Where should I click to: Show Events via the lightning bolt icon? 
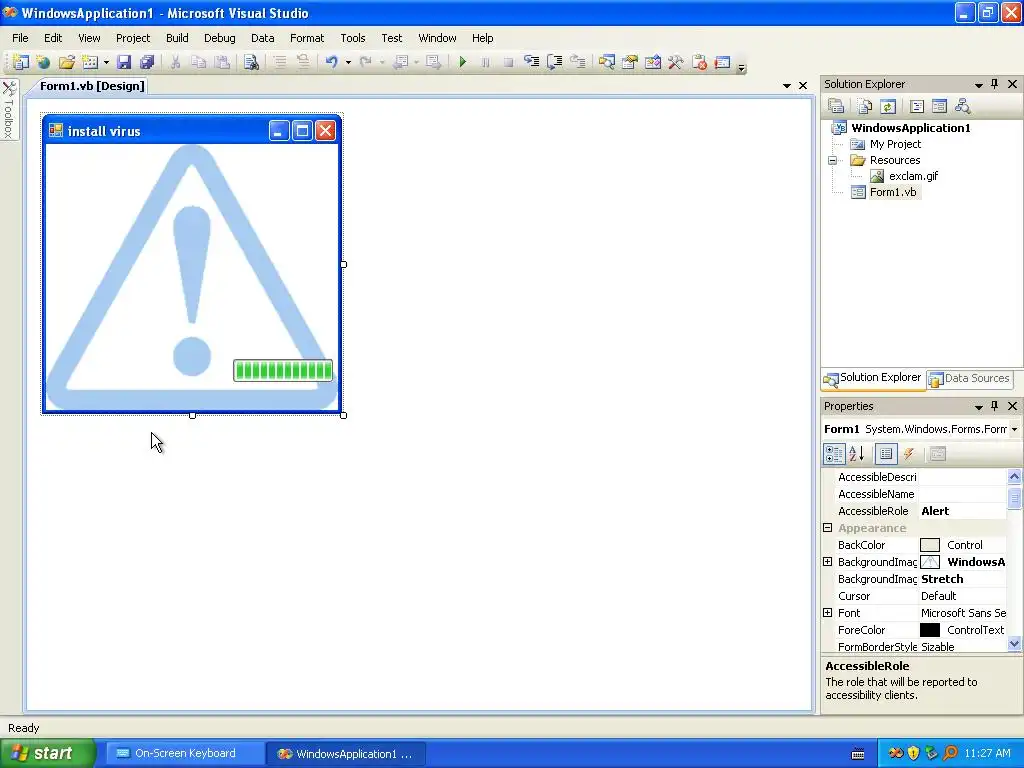(909, 454)
